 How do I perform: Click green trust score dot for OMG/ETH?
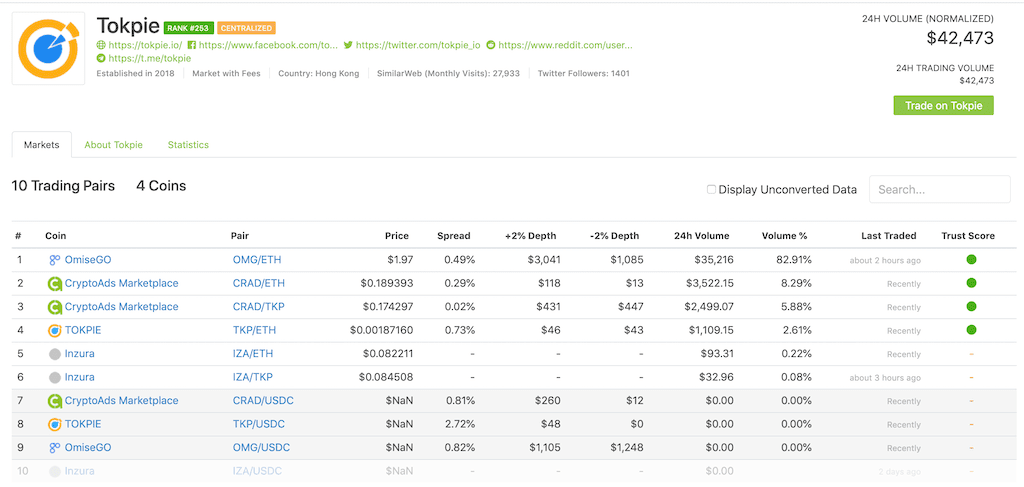(x=971, y=260)
